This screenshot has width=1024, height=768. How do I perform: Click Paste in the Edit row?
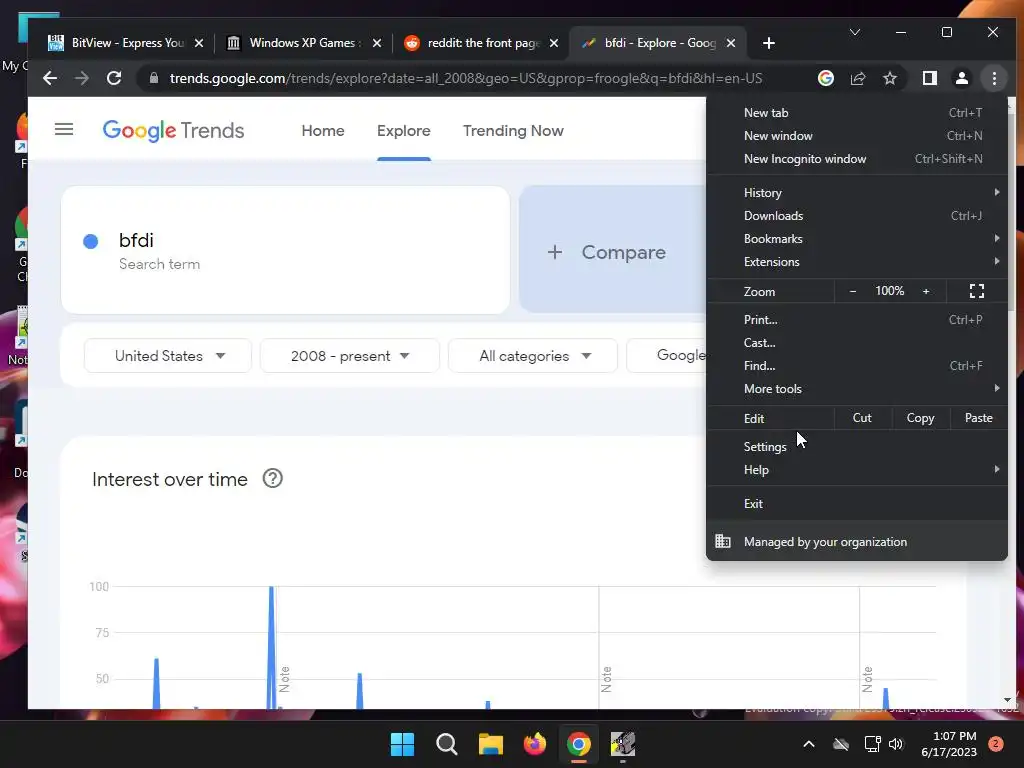978,418
